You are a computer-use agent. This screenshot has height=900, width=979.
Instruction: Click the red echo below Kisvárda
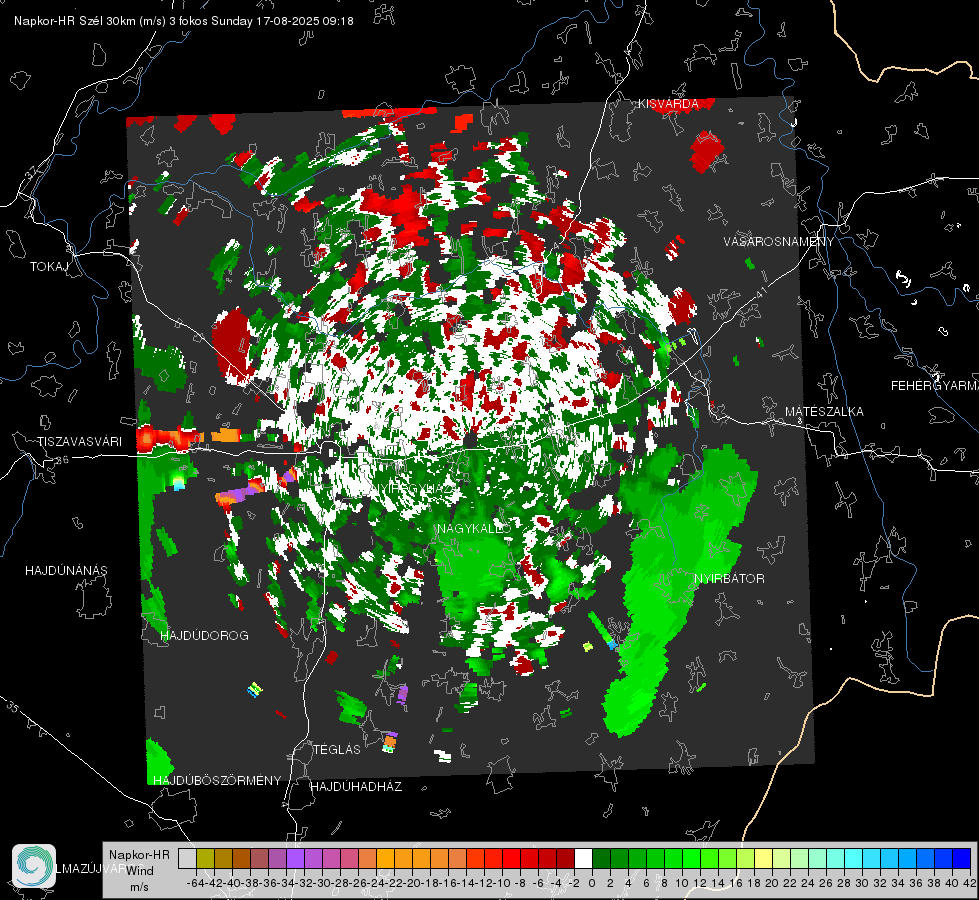click(x=707, y=151)
